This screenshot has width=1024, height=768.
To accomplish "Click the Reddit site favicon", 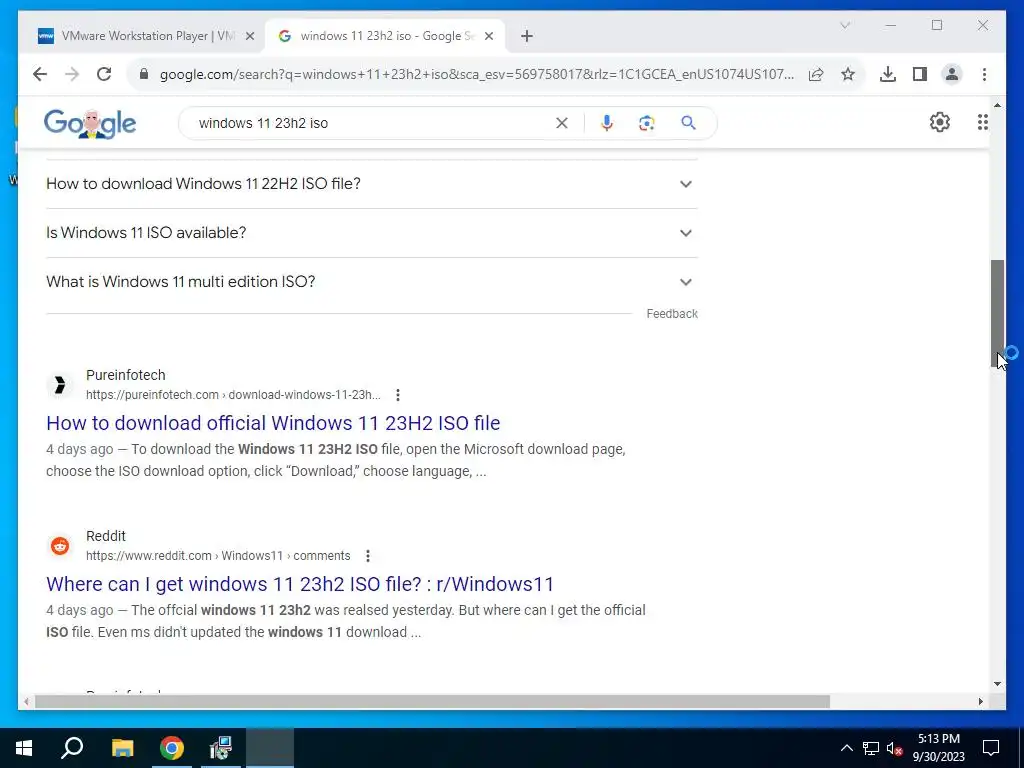I will pyautogui.click(x=59, y=546).
